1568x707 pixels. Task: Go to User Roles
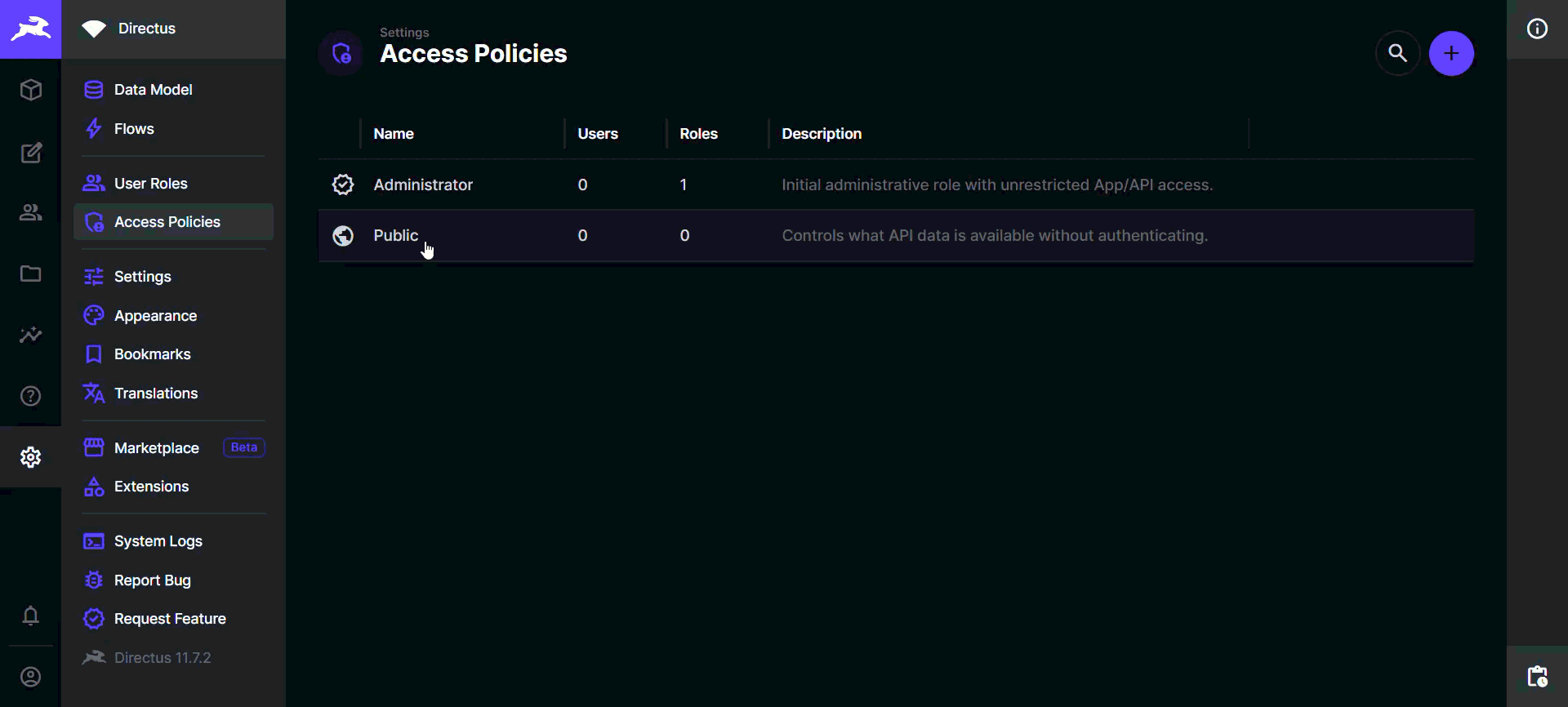point(173,184)
